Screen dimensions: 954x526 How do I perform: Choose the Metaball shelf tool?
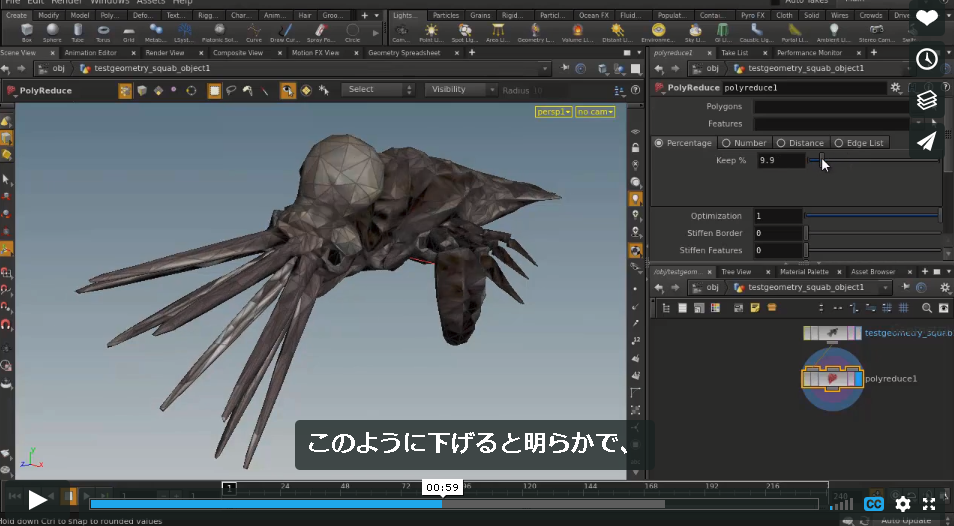pyautogui.click(x=156, y=32)
